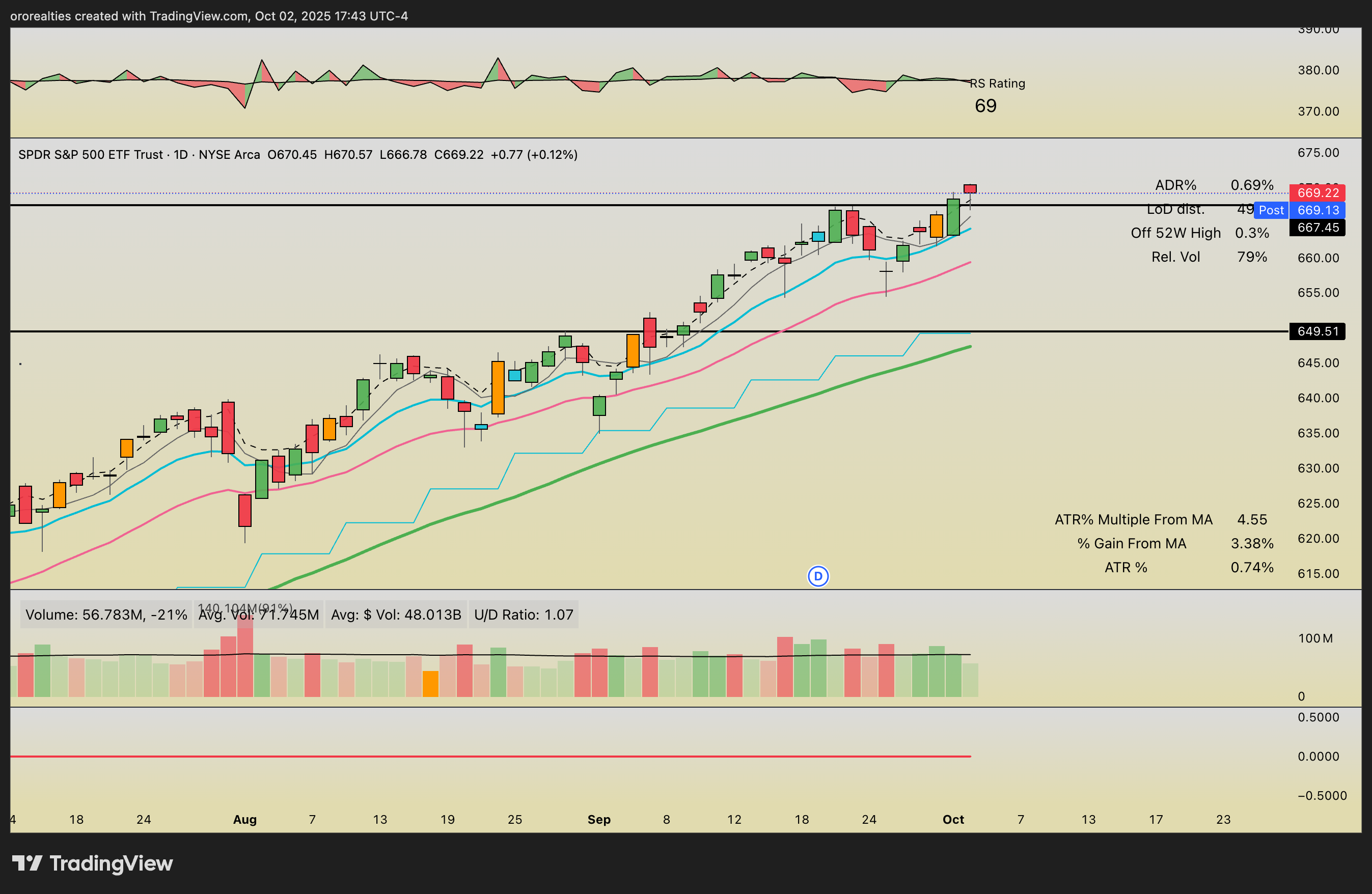This screenshot has width=1372, height=894.
Task: Click the black 667.45 price label
Action: coord(1317,228)
